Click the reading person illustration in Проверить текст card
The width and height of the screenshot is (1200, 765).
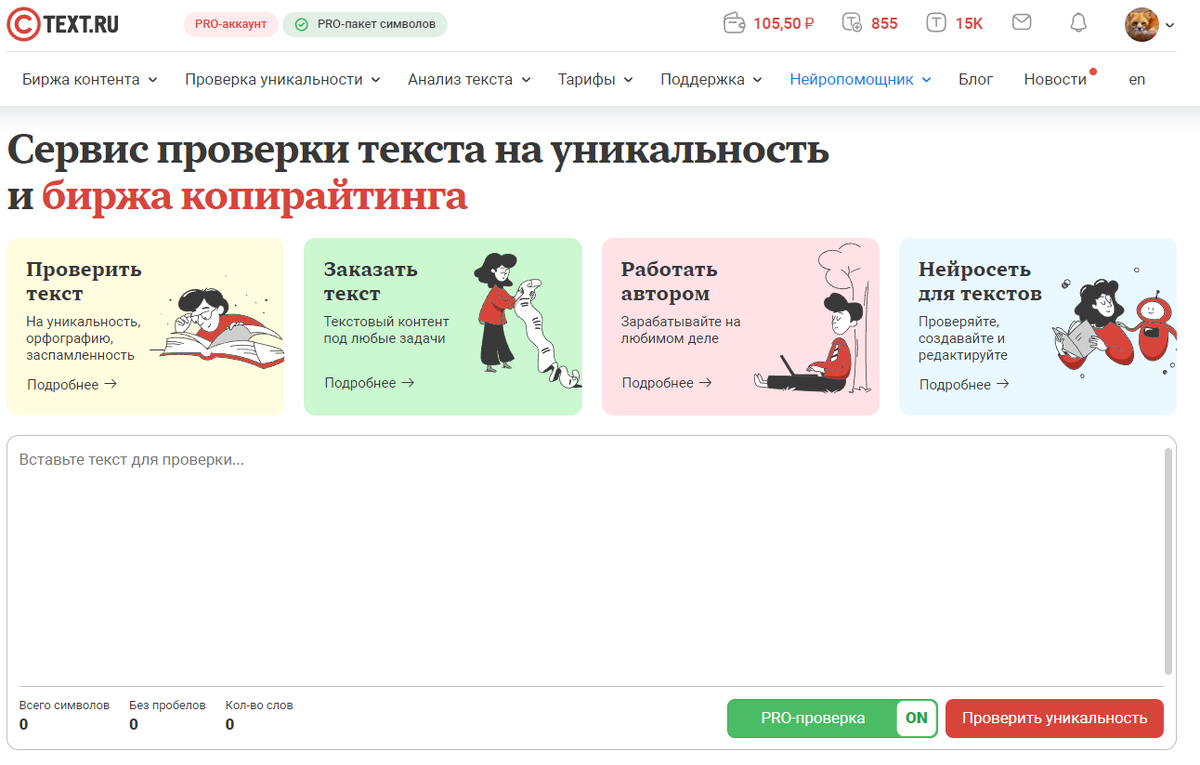(x=215, y=324)
